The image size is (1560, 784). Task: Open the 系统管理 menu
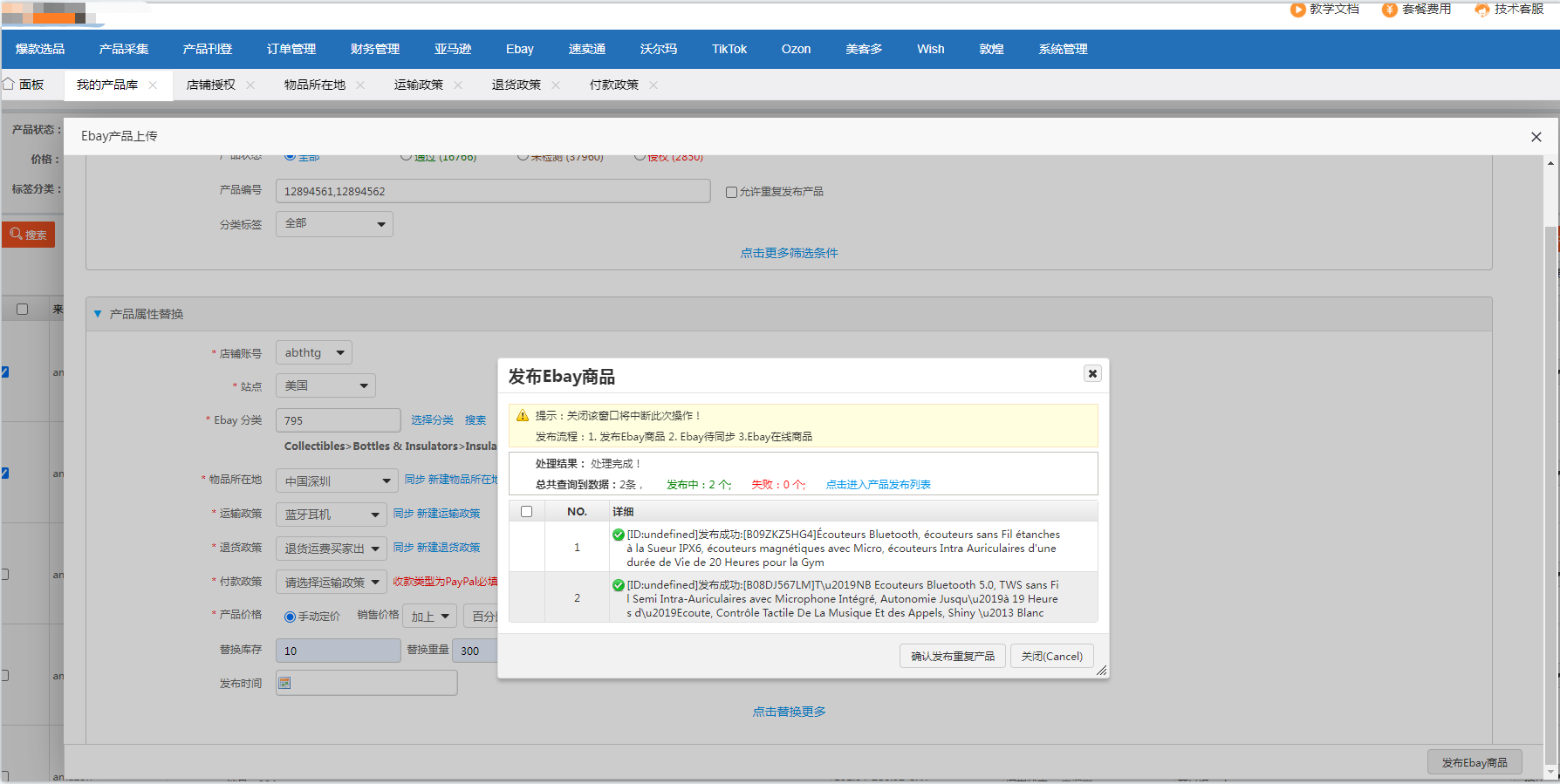click(x=1063, y=49)
